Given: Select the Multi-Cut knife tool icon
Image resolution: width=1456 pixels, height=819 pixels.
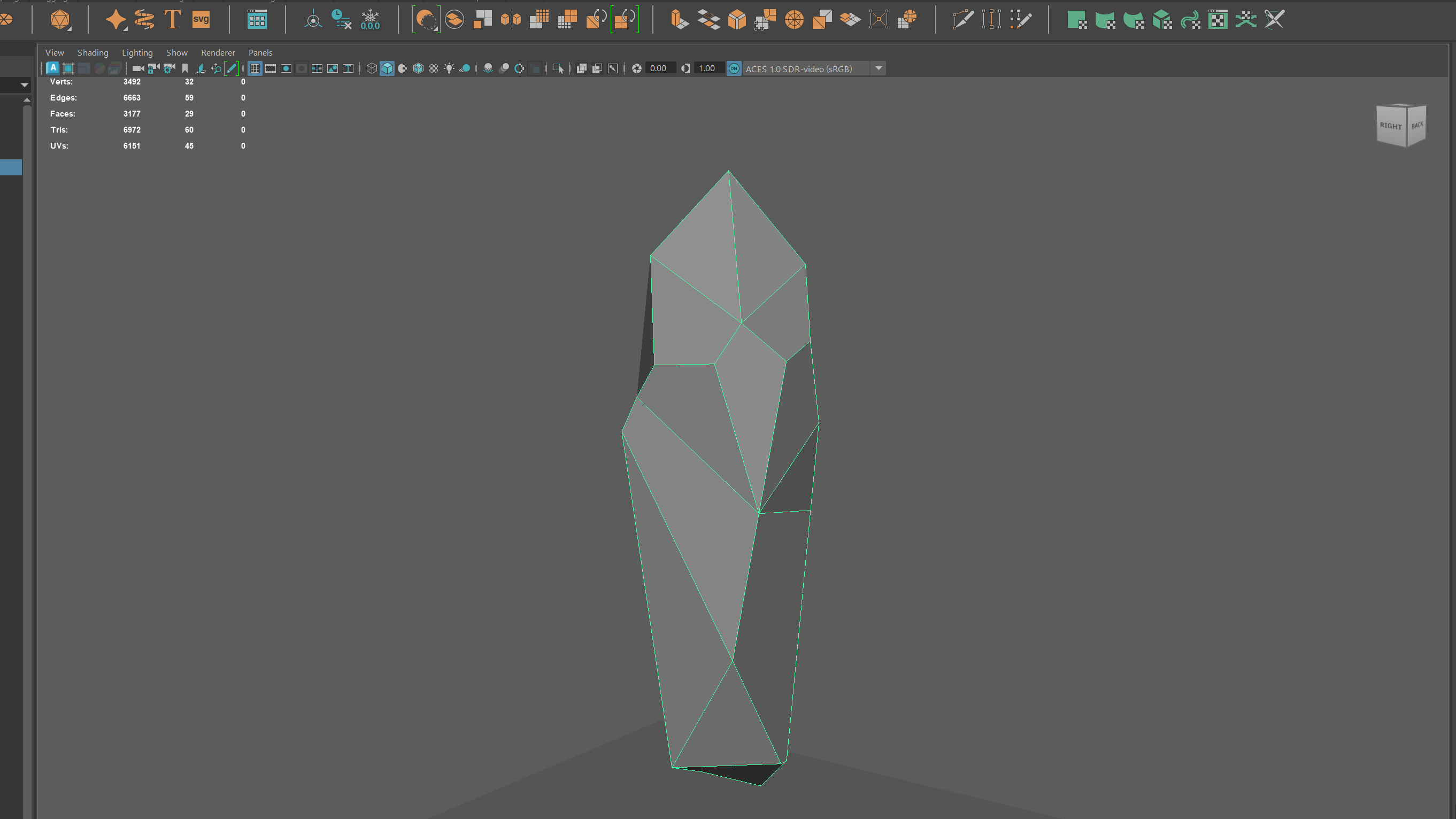Looking at the screenshot, I should pyautogui.click(x=962, y=20).
